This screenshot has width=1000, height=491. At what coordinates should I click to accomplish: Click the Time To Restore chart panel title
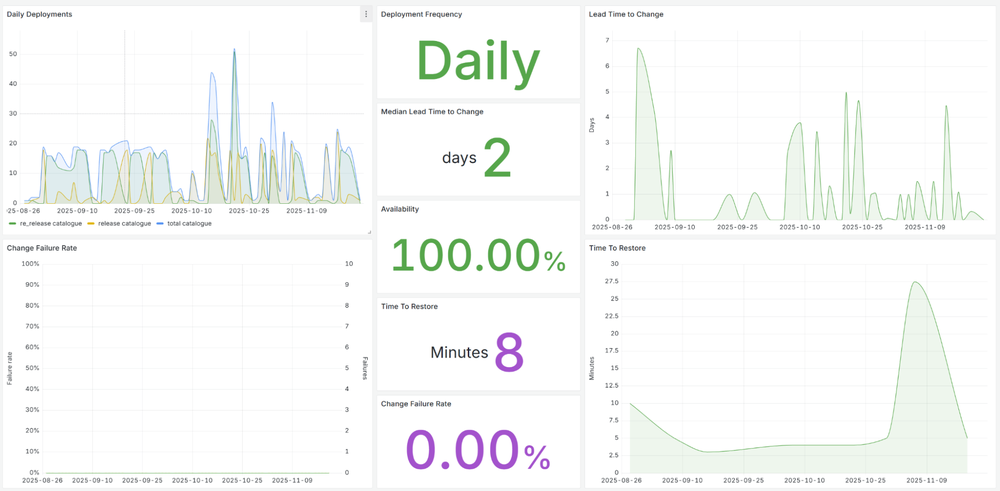617,248
